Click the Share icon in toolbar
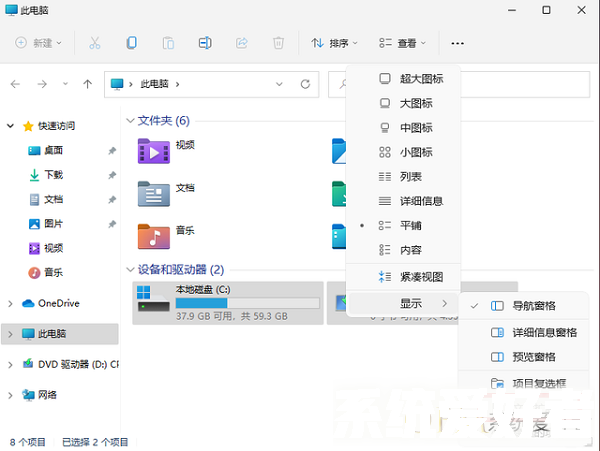The image size is (600, 451). (241, 43)
